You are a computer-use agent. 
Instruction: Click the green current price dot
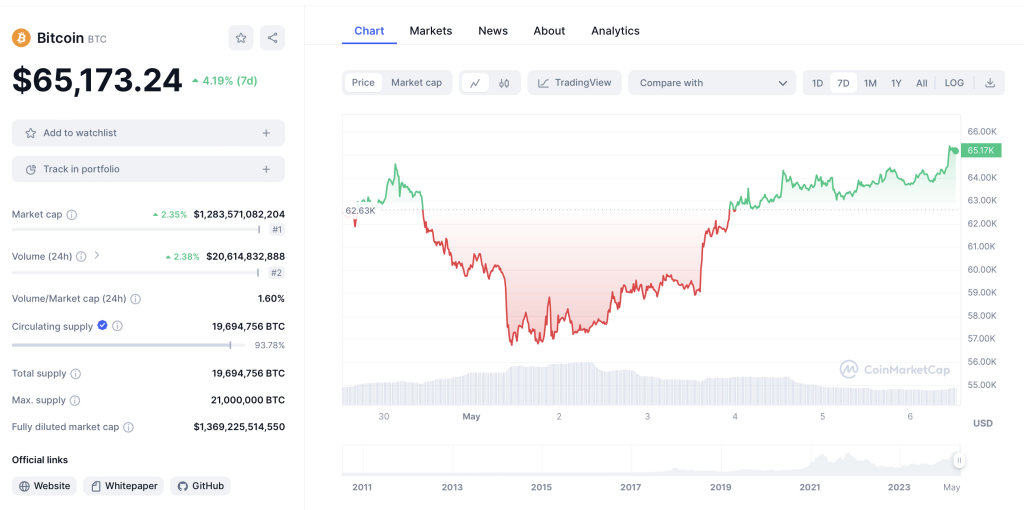955,151
